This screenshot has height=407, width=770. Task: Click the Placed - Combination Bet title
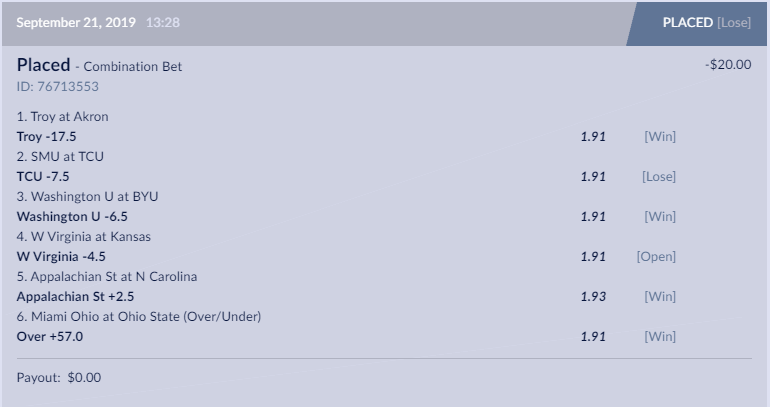tap(100, 66)
